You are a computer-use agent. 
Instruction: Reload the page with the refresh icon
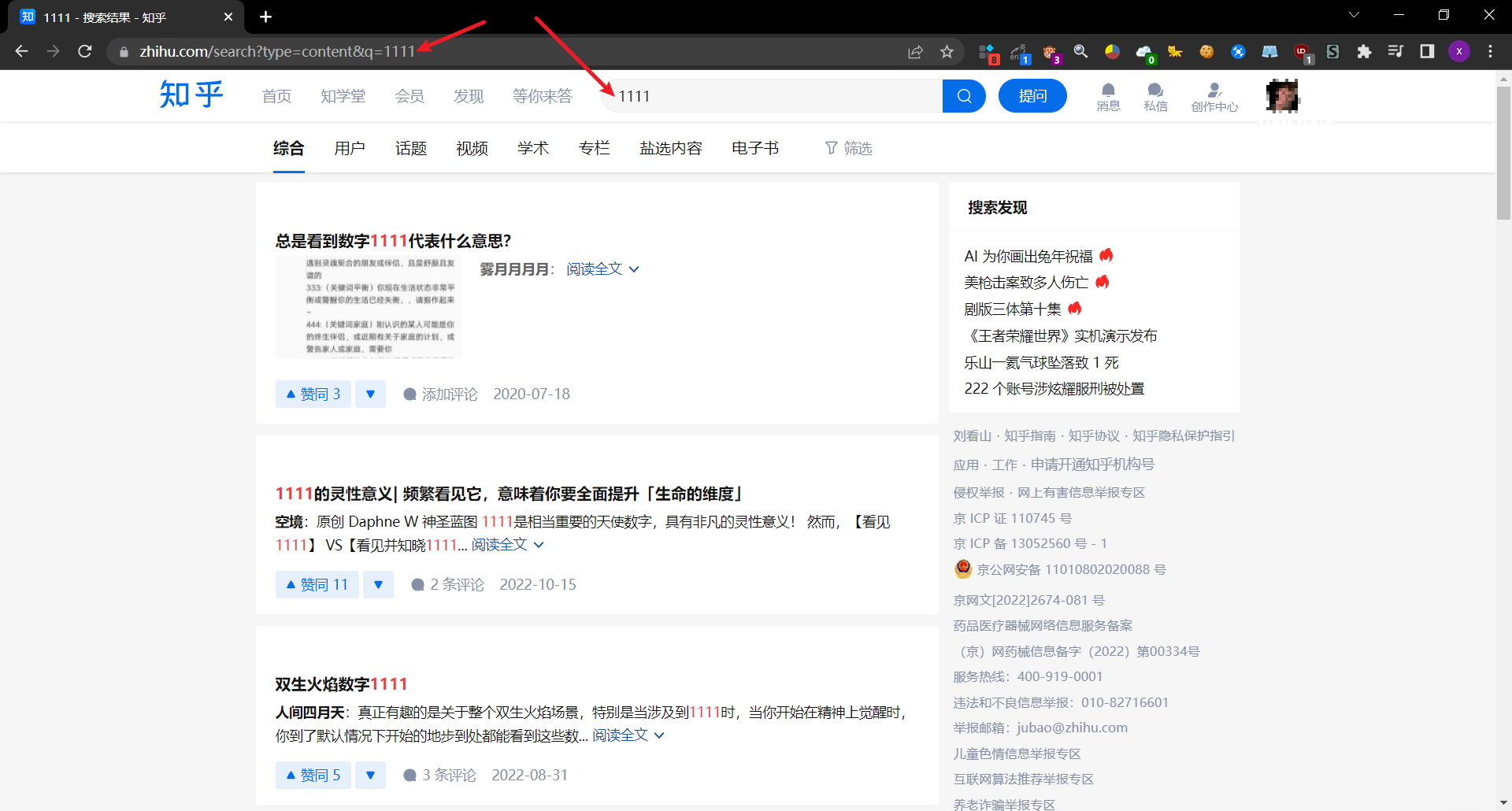point(85,51)
